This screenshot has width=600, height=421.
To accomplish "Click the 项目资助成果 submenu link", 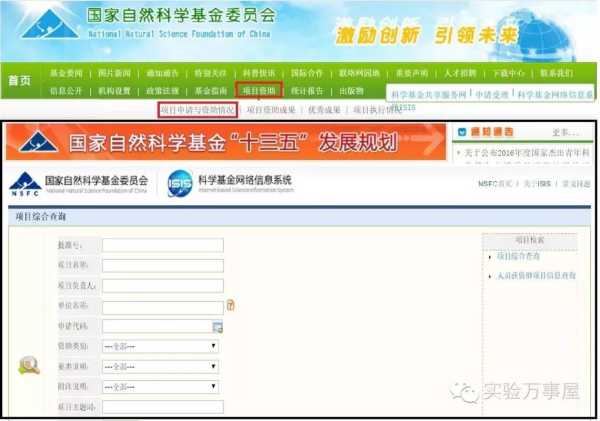I will tap(271, 110).
